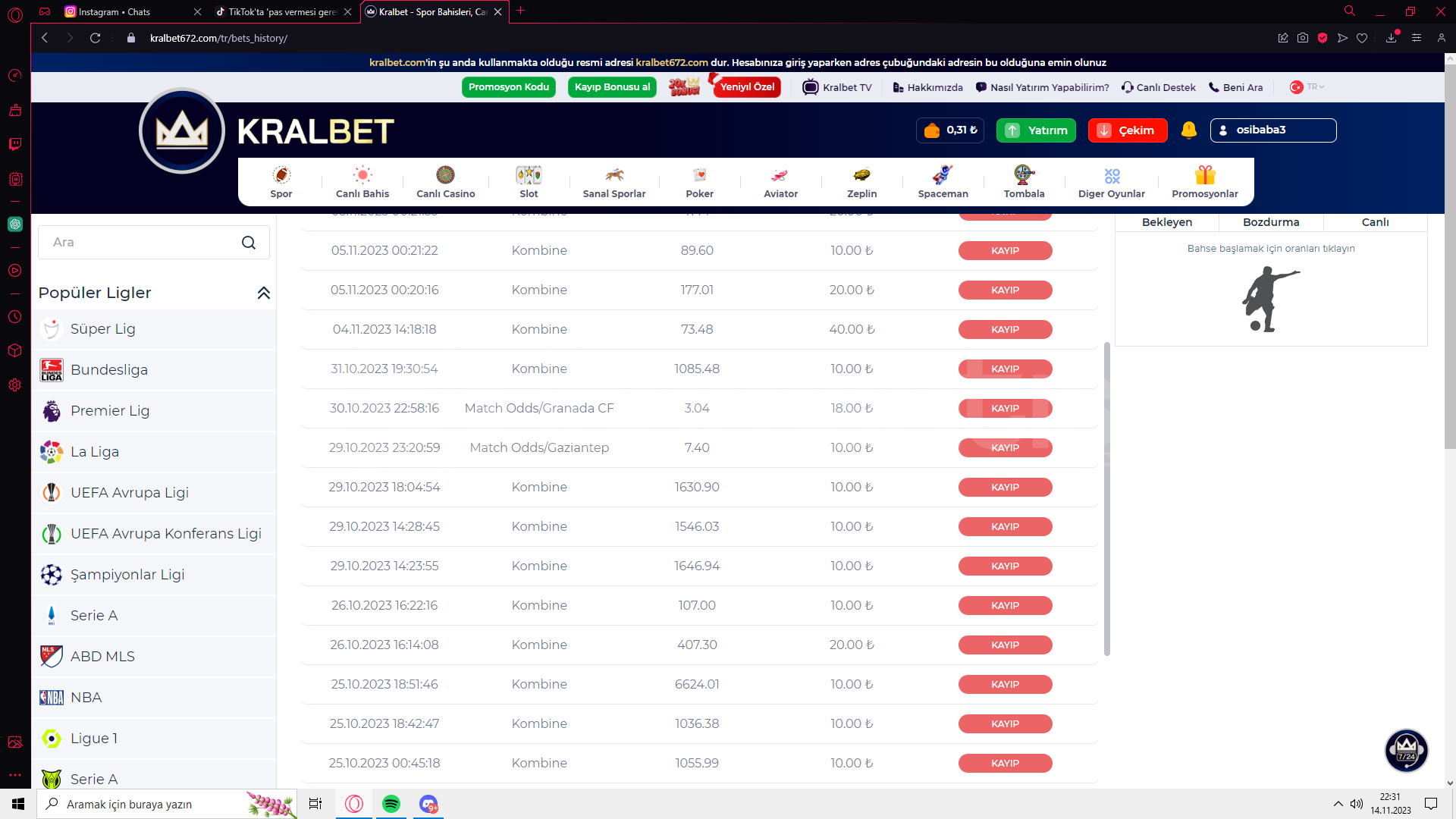Click the Promosyon Kodu button
Image resolution: width=1456 pixels, height=819 pixels.
pyautogui.click(x=509, y=87)
